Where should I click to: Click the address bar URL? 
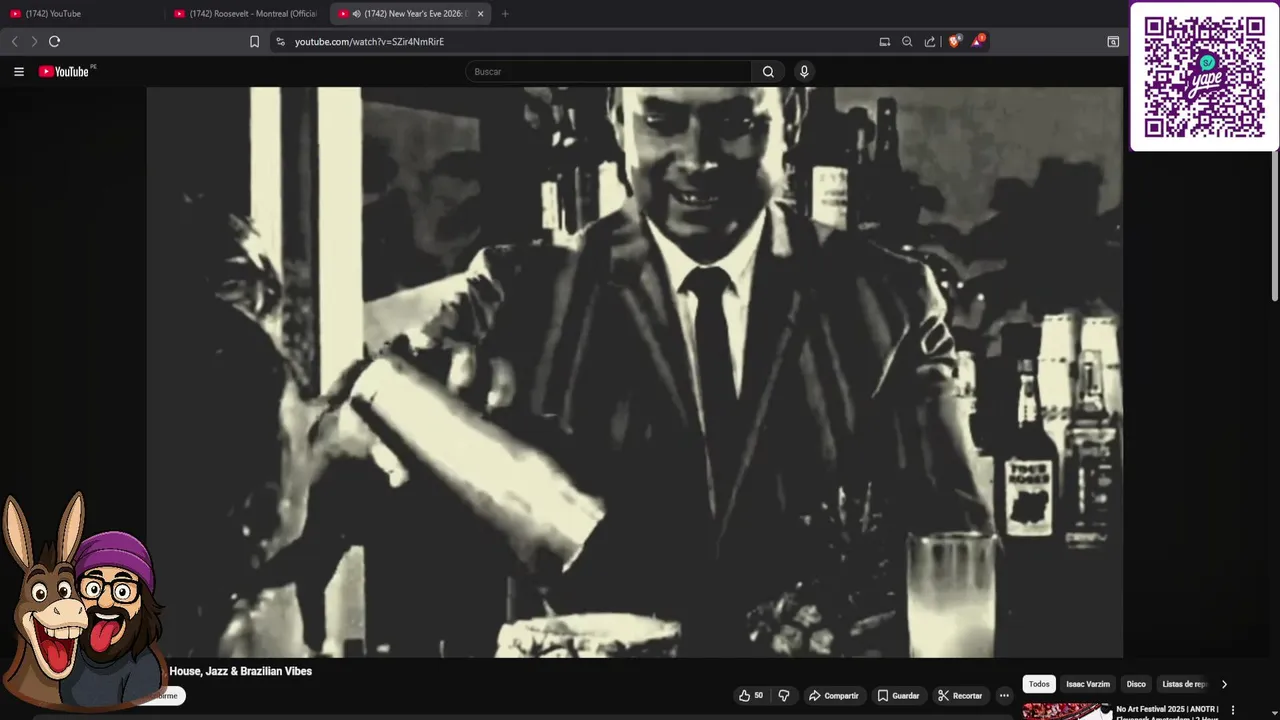click(369, 42)
